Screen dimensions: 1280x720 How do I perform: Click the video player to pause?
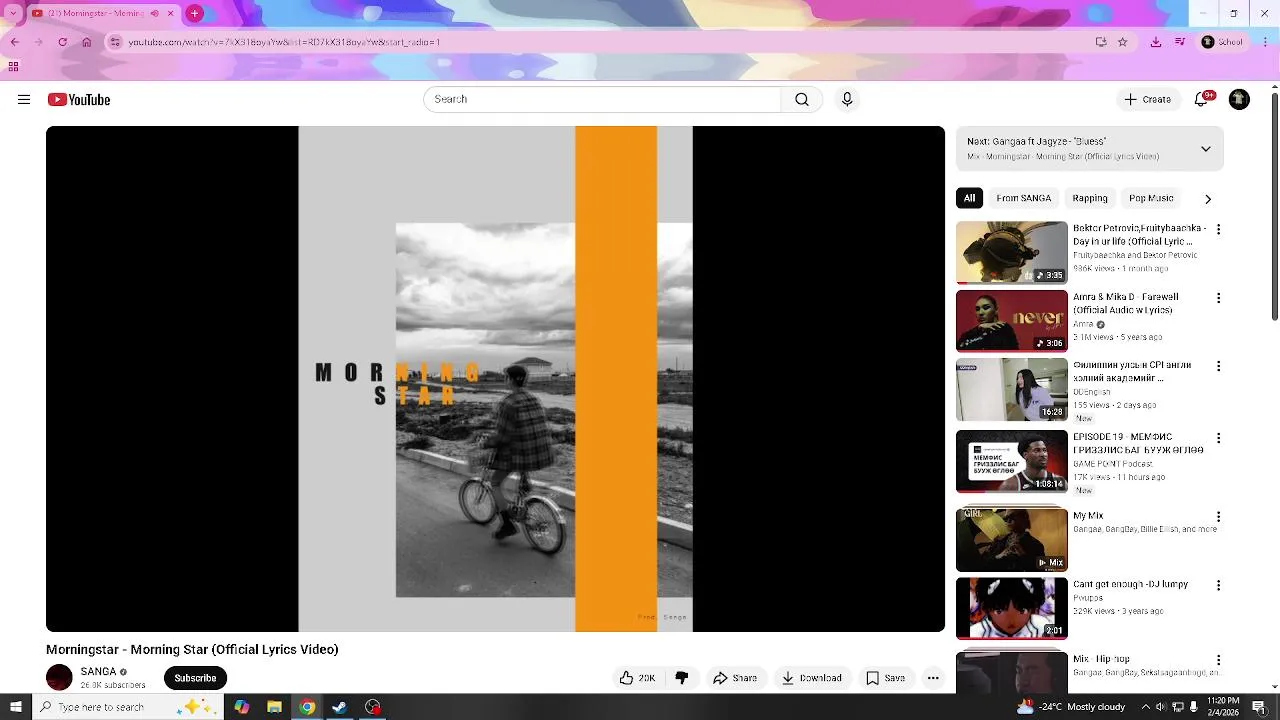coord(495,379)
